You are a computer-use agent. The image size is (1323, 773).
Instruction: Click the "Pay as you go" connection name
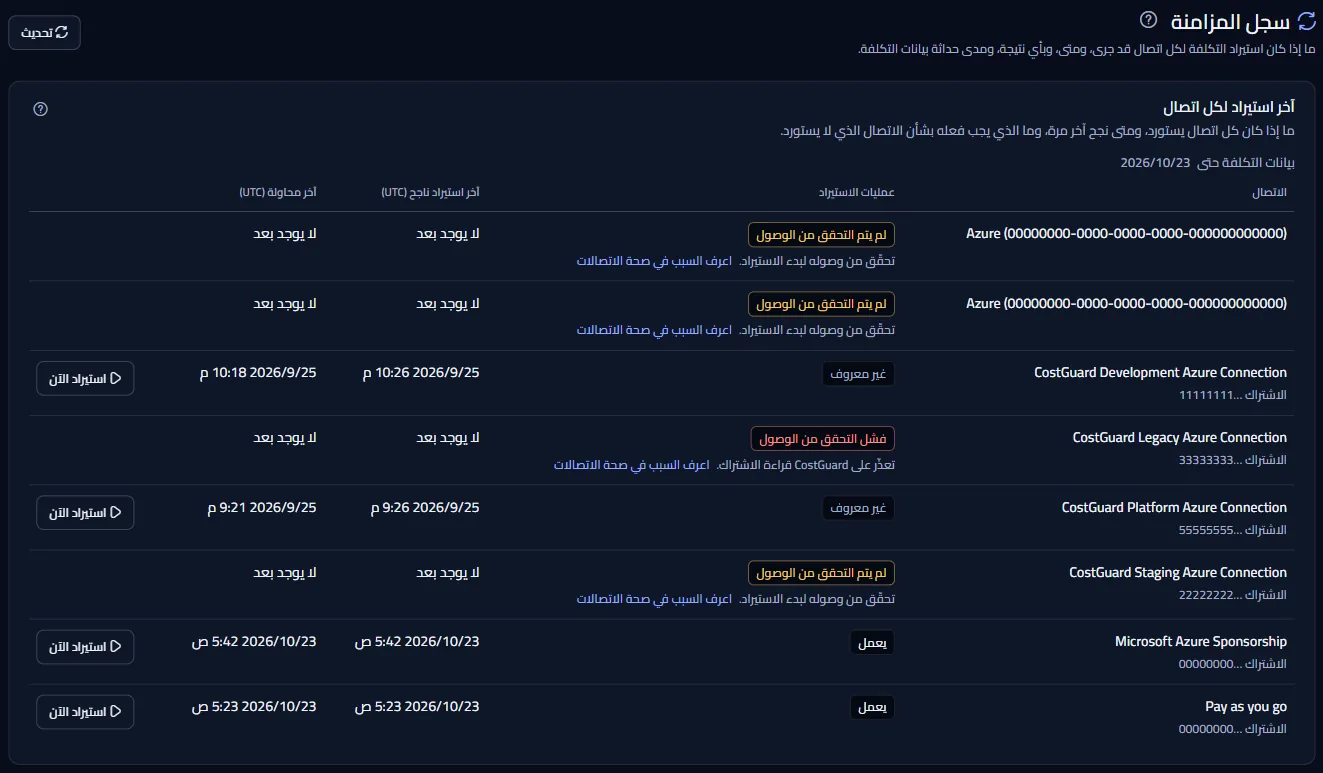[1246, 706]
